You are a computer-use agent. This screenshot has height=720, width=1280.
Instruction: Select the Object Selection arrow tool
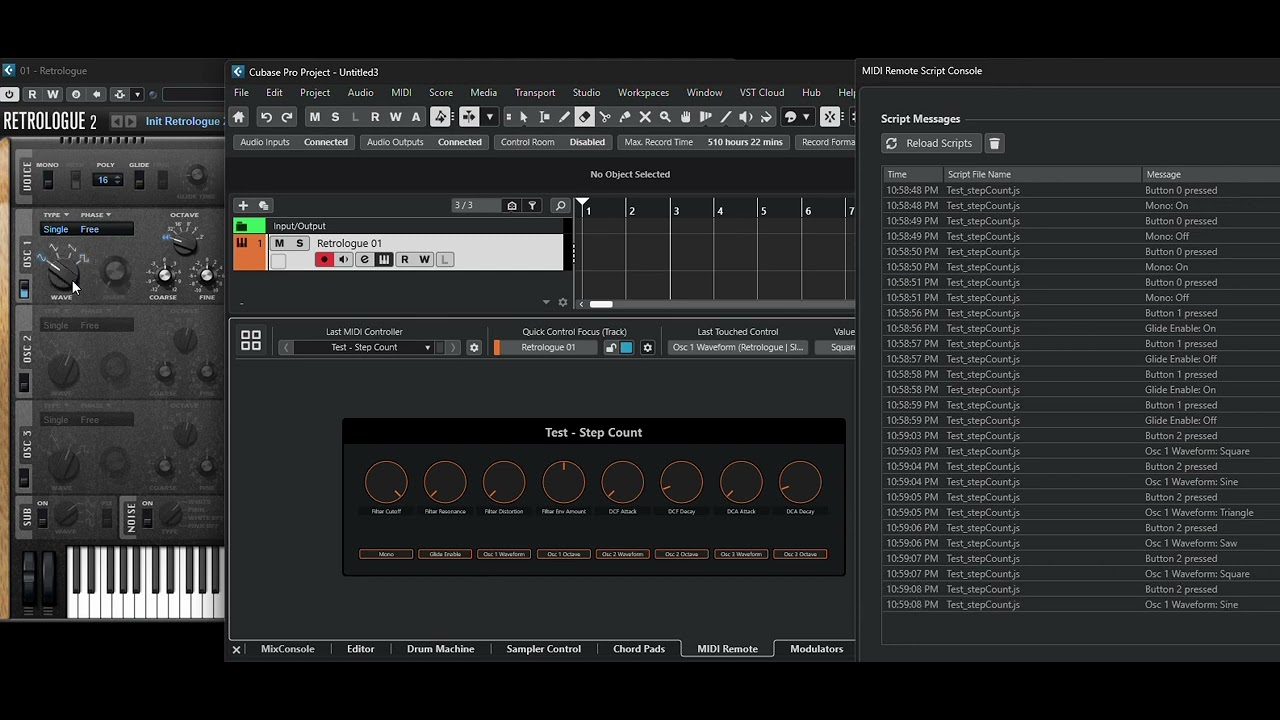(x=524, y=117)
